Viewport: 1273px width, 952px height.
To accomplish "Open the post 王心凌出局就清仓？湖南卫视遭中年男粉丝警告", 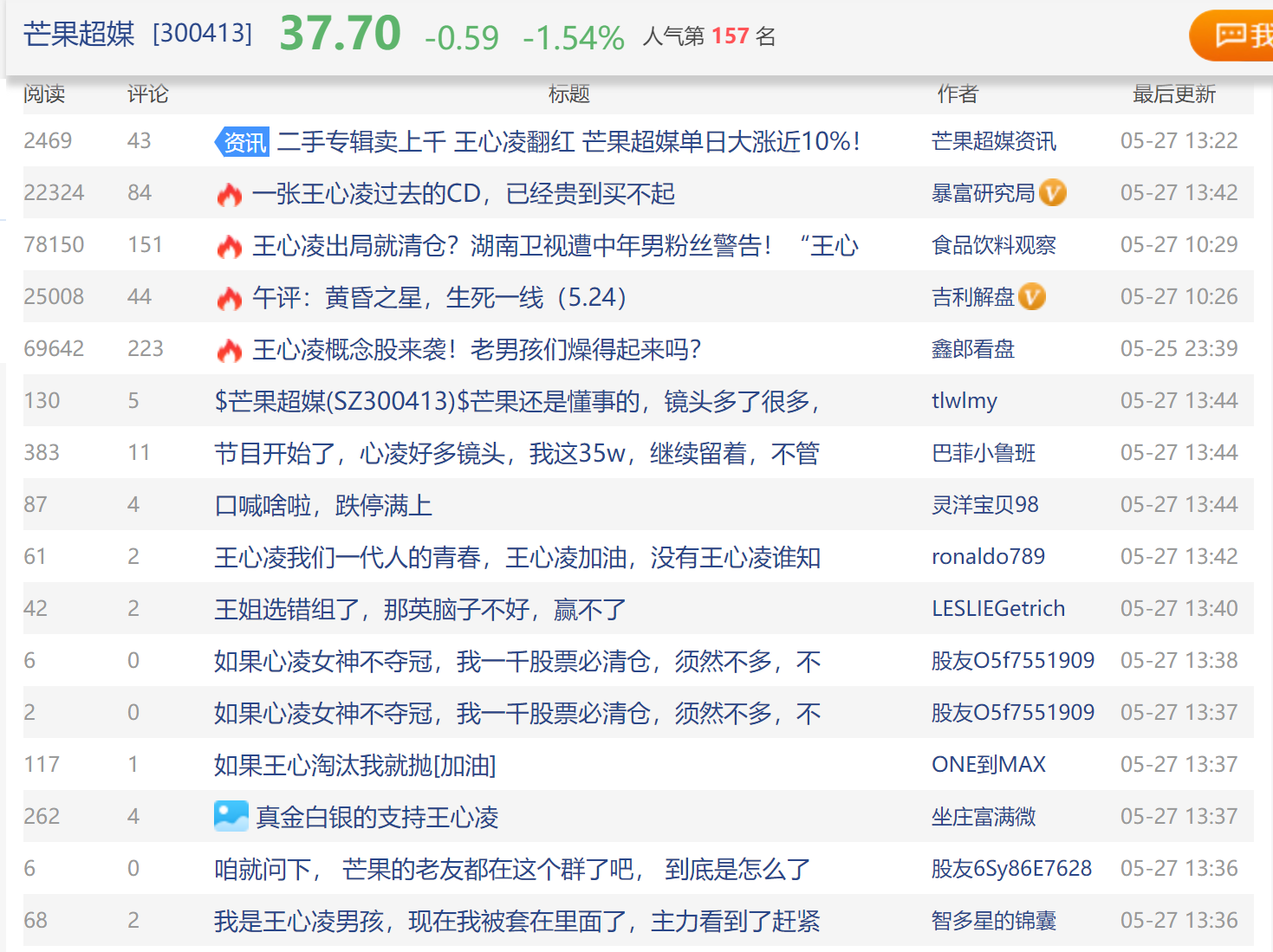I will pos(555,245).
